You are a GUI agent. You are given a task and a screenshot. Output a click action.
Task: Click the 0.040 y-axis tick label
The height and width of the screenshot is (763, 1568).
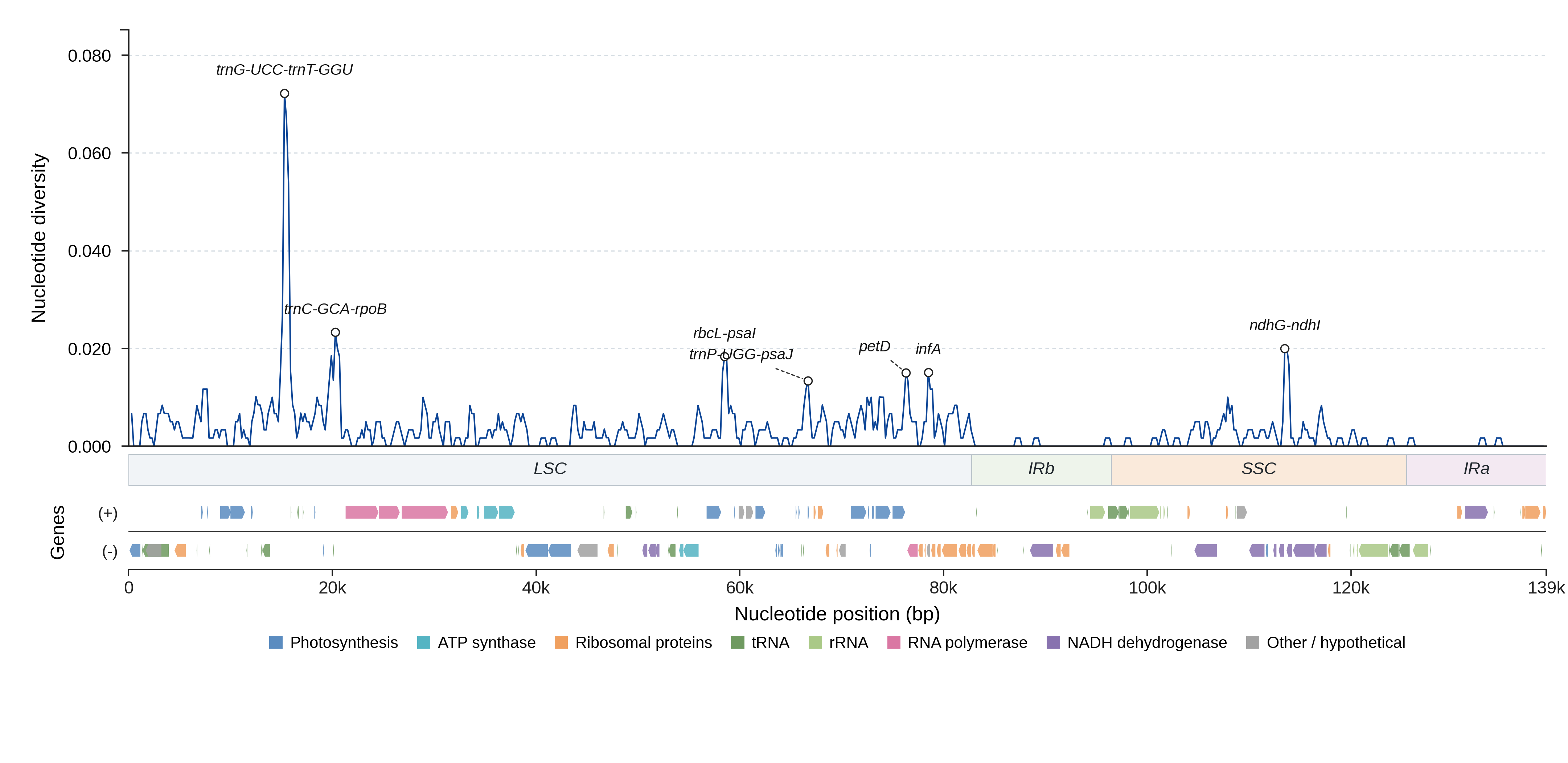point(90,252)
